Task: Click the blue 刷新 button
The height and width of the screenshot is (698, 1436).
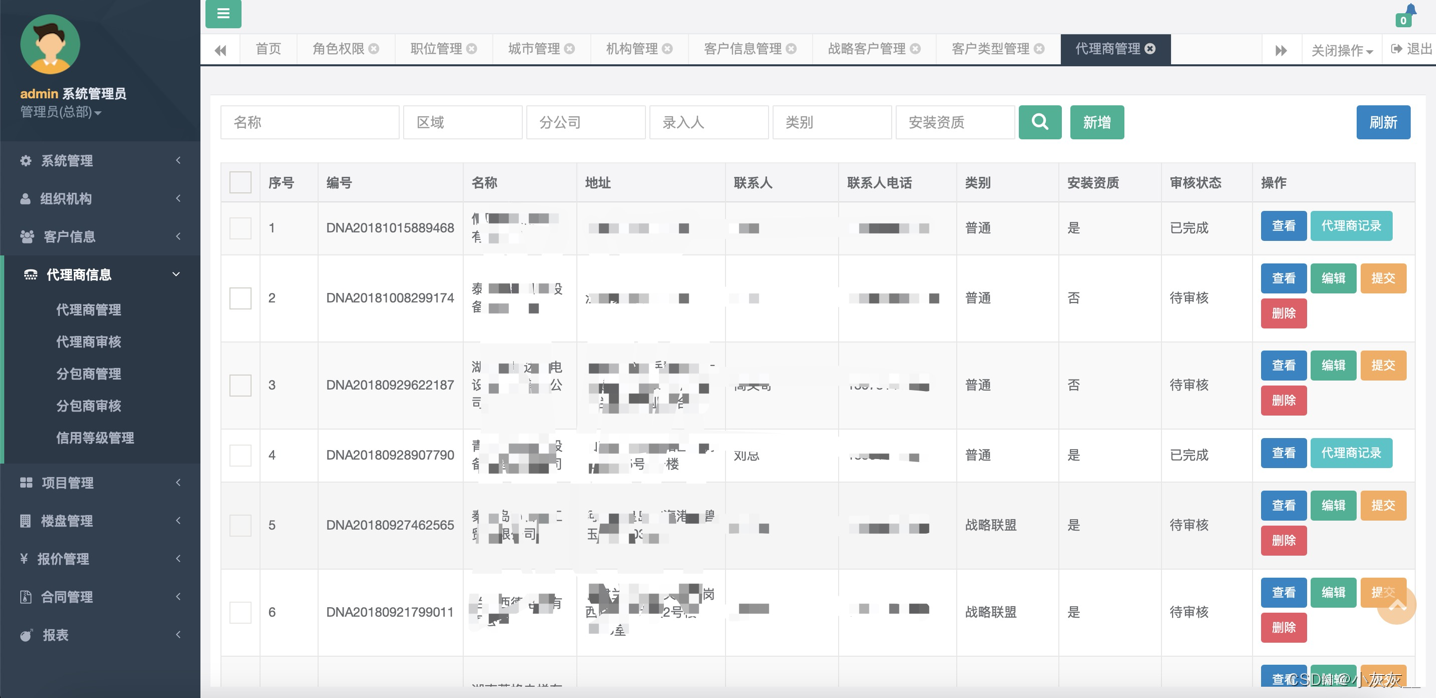Action: (1383, 122)
